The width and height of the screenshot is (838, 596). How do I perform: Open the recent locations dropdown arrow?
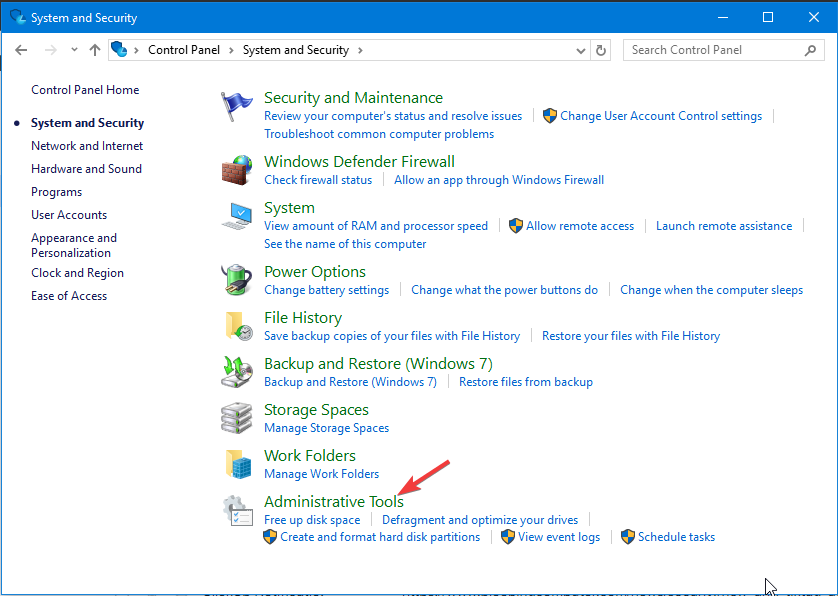point(74,50)
